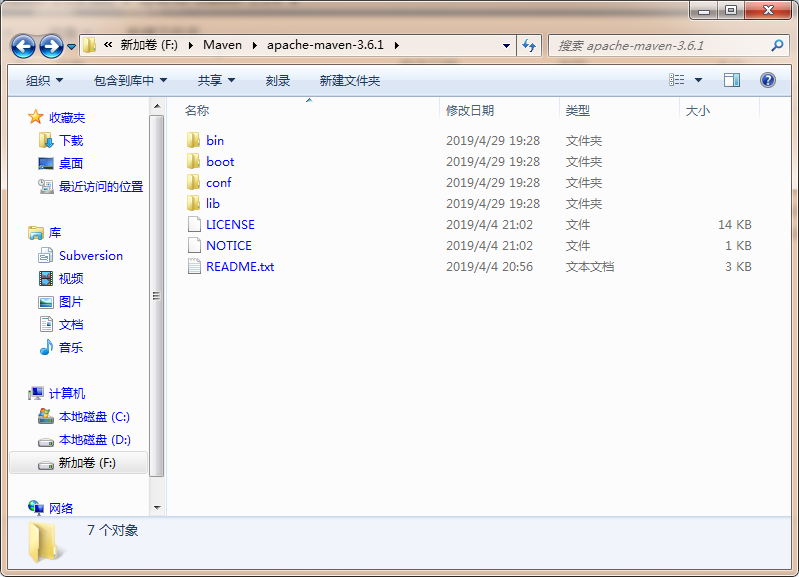Open the view options dropdown arrow
799x577 pixels.
(699, 80)
